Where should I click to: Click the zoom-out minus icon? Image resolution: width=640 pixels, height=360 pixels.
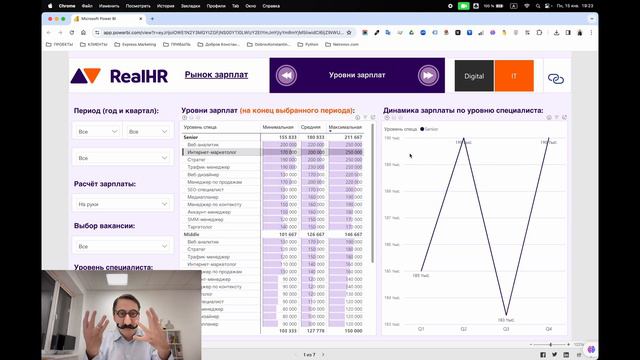coord(531,344)
